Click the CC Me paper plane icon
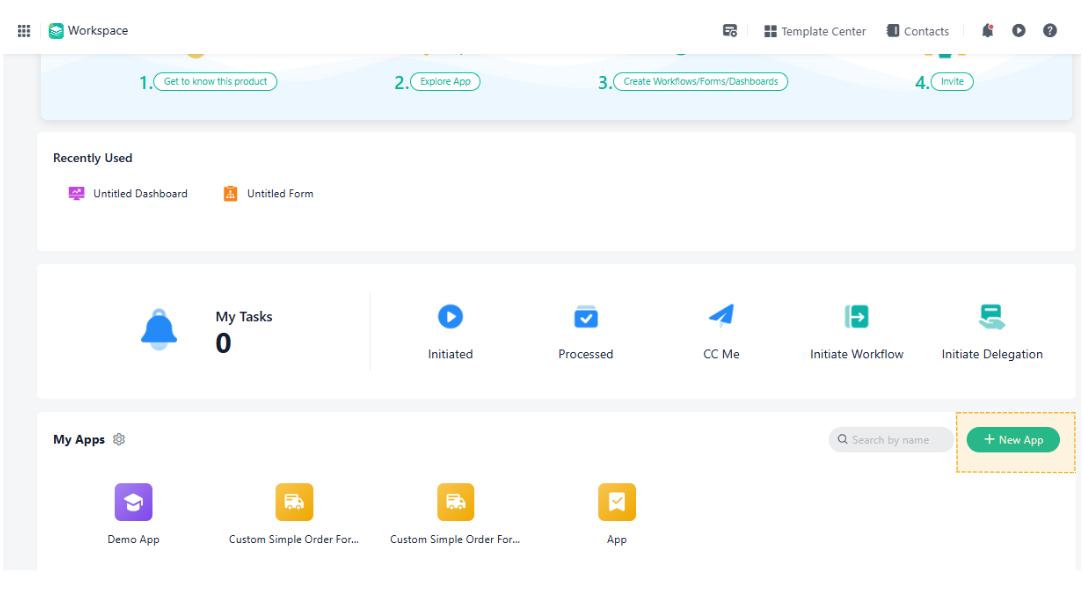This screenshot has width=1083, height=606. (x=721, y=316)
